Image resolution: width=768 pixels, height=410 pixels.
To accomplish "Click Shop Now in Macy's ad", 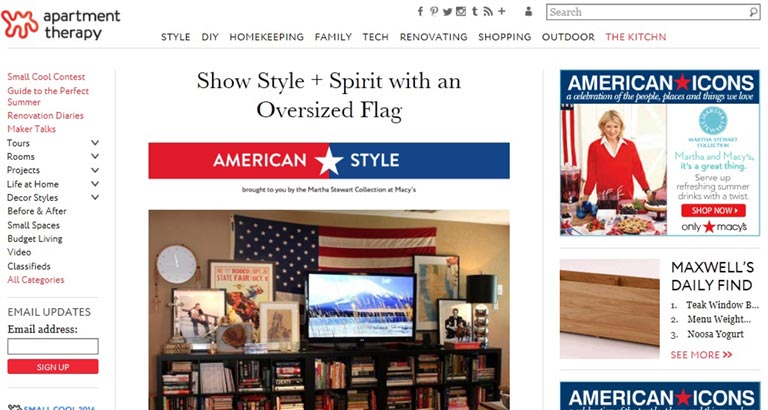I will 713,211.
